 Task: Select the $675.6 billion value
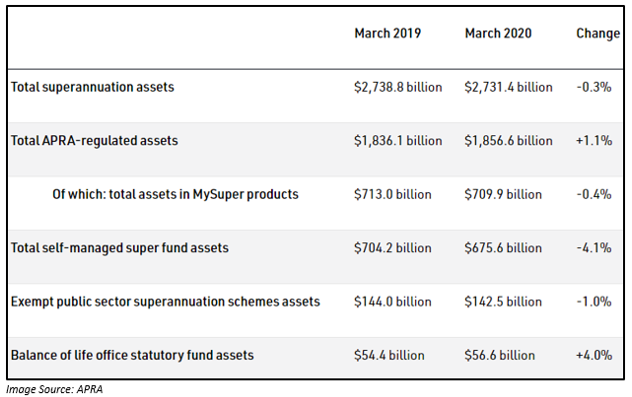503,248
